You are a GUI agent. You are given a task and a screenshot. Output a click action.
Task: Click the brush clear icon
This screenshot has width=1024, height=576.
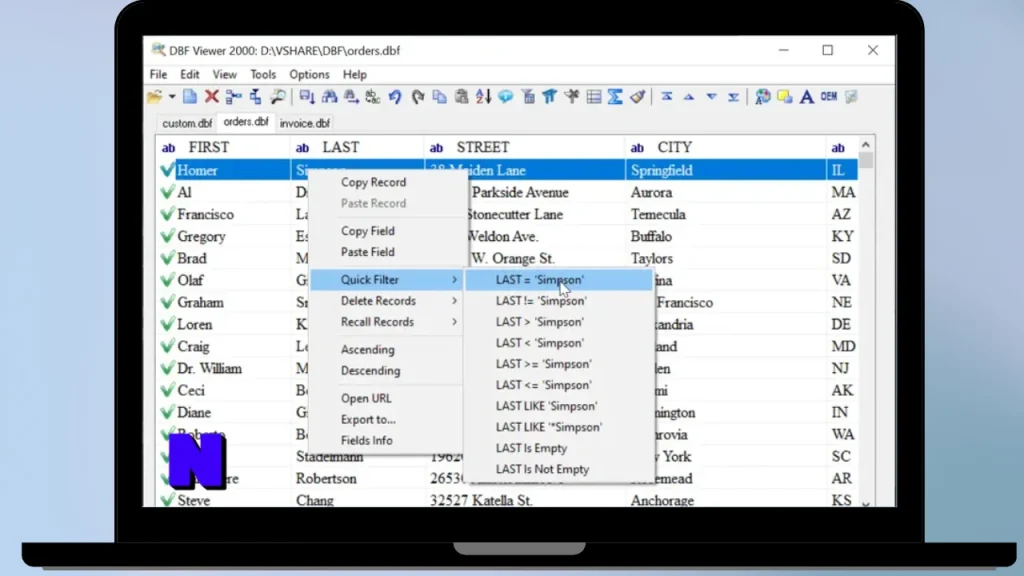pos(637,97)
